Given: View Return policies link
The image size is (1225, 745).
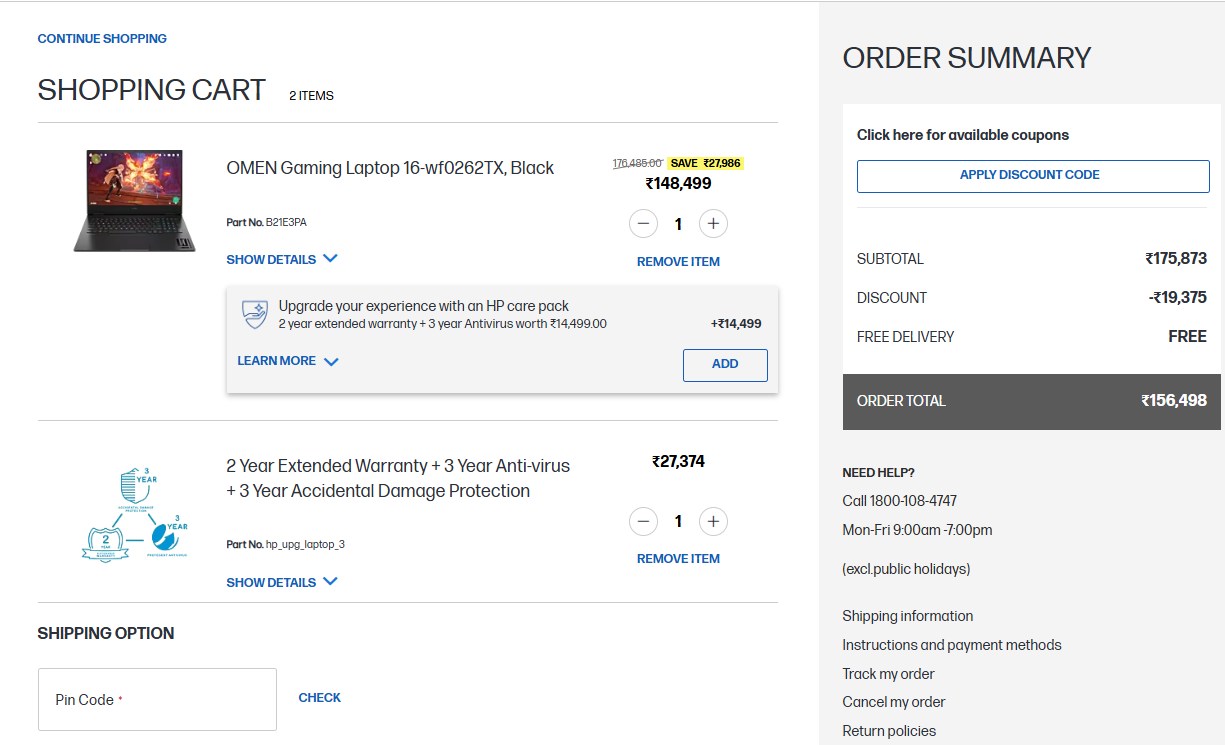Looking at the screenshot, I should tap(889, 731).
